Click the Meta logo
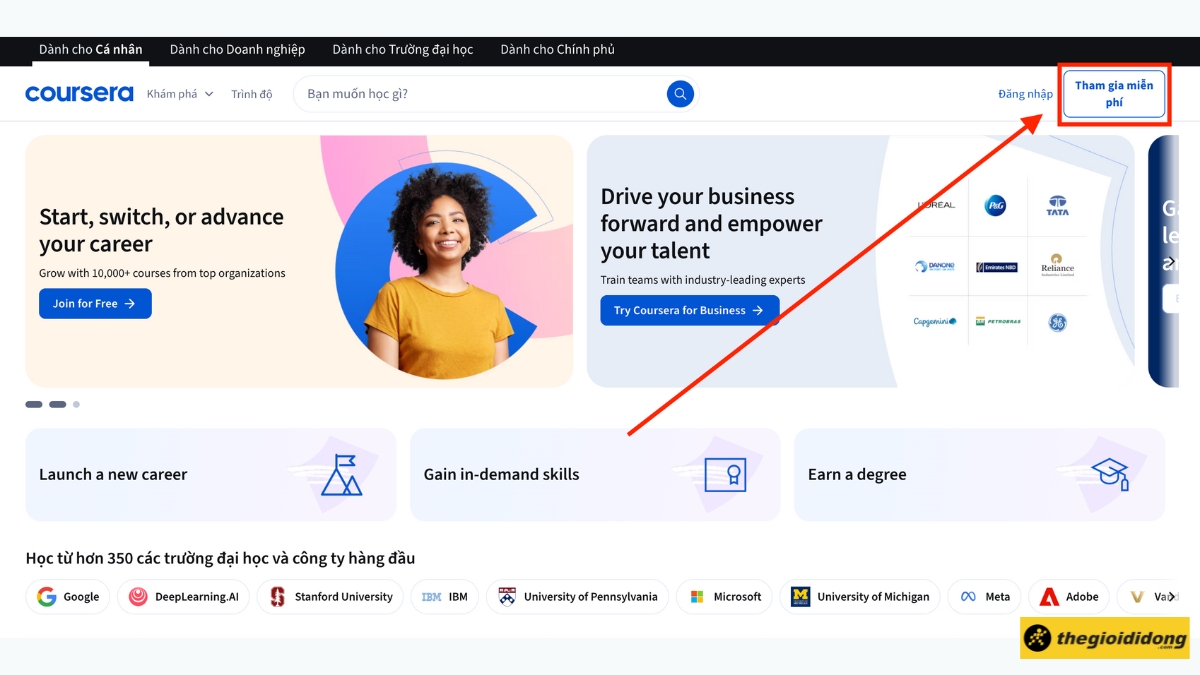Screen dimensions: 1200x675 (x=984, y=597)
